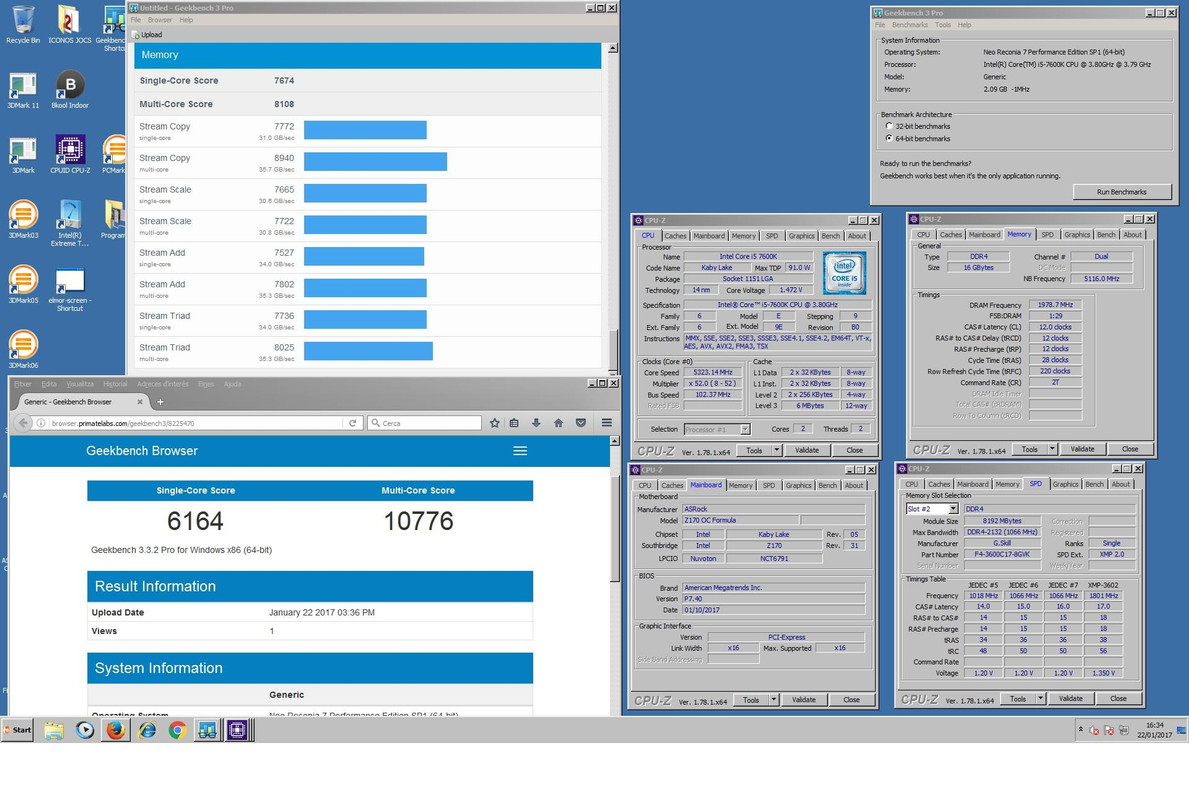The width and height of the screenshot is (1189, 800).
Task: Open Historial menu in Firefox
Action: click(x=115, y=384)
